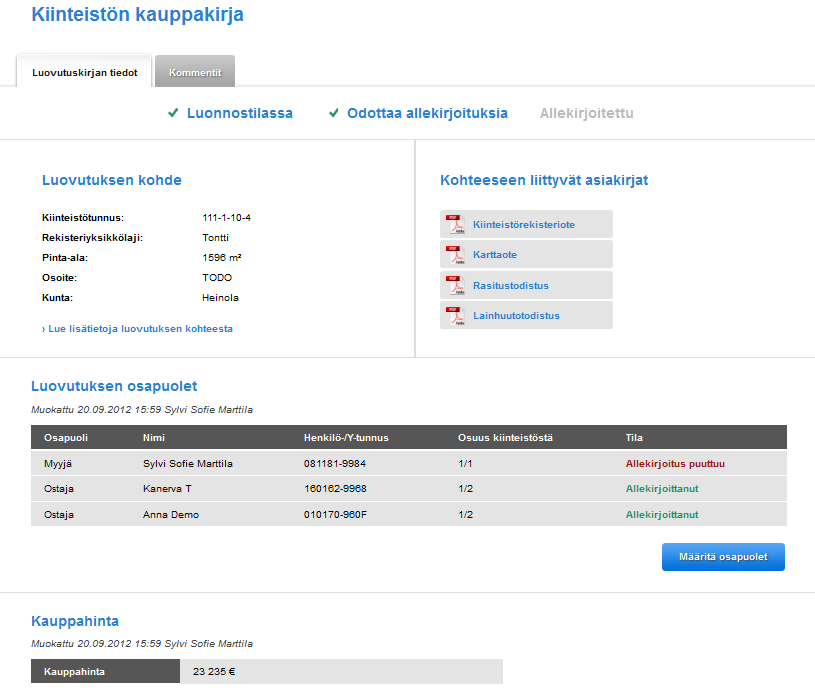Click the Tontti value
Screen dimensions: 815x695
coord(215,238)
